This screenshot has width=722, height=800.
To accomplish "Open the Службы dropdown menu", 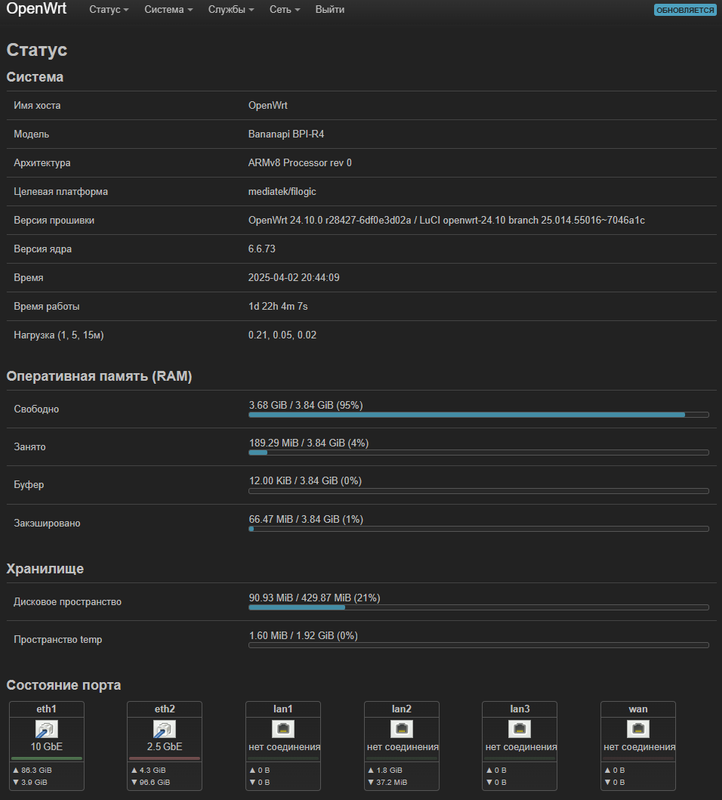I will coord(231,10).
